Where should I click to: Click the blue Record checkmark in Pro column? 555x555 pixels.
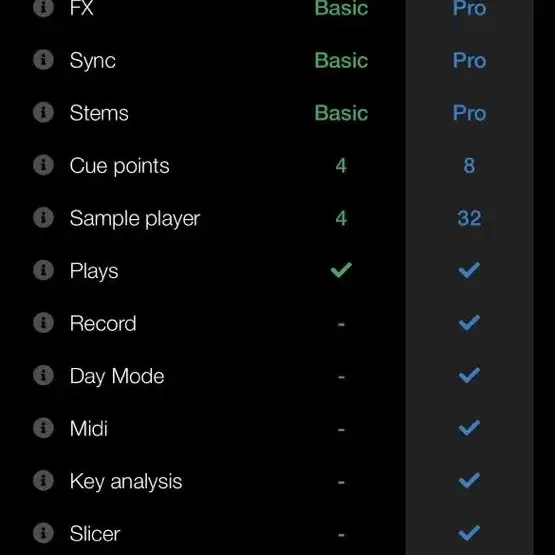coord(469,322)
